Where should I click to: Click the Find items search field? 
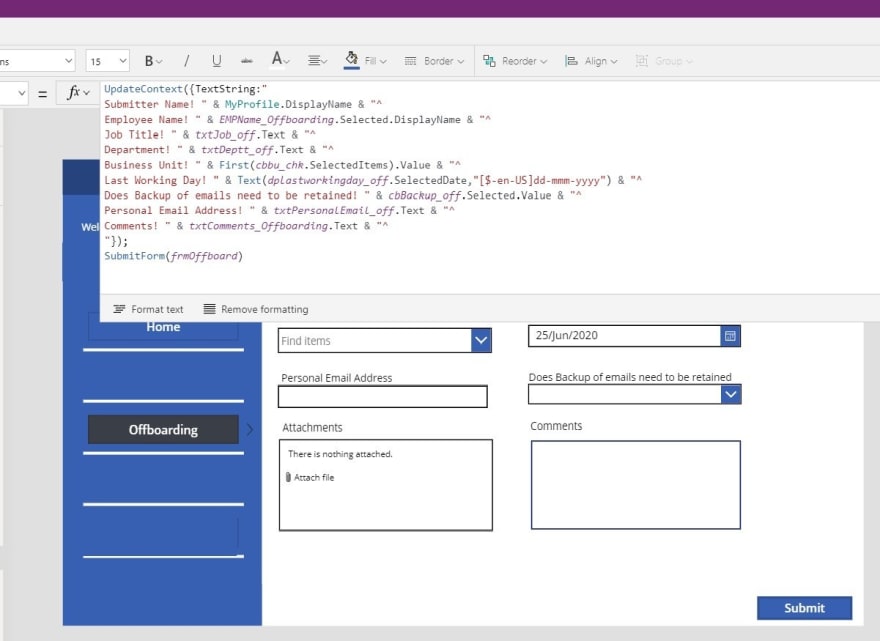[x=375, y=341]
